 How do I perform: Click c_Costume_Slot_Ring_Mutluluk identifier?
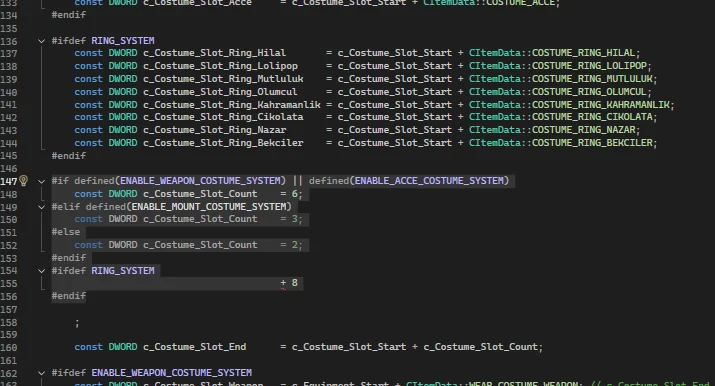point(223,79)
